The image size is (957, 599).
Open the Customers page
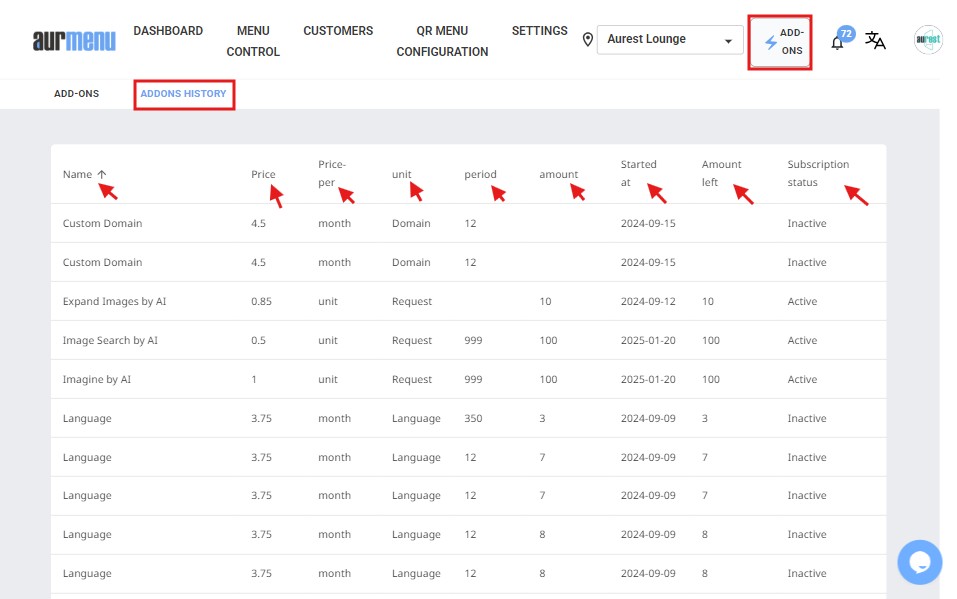pos(338,31)
